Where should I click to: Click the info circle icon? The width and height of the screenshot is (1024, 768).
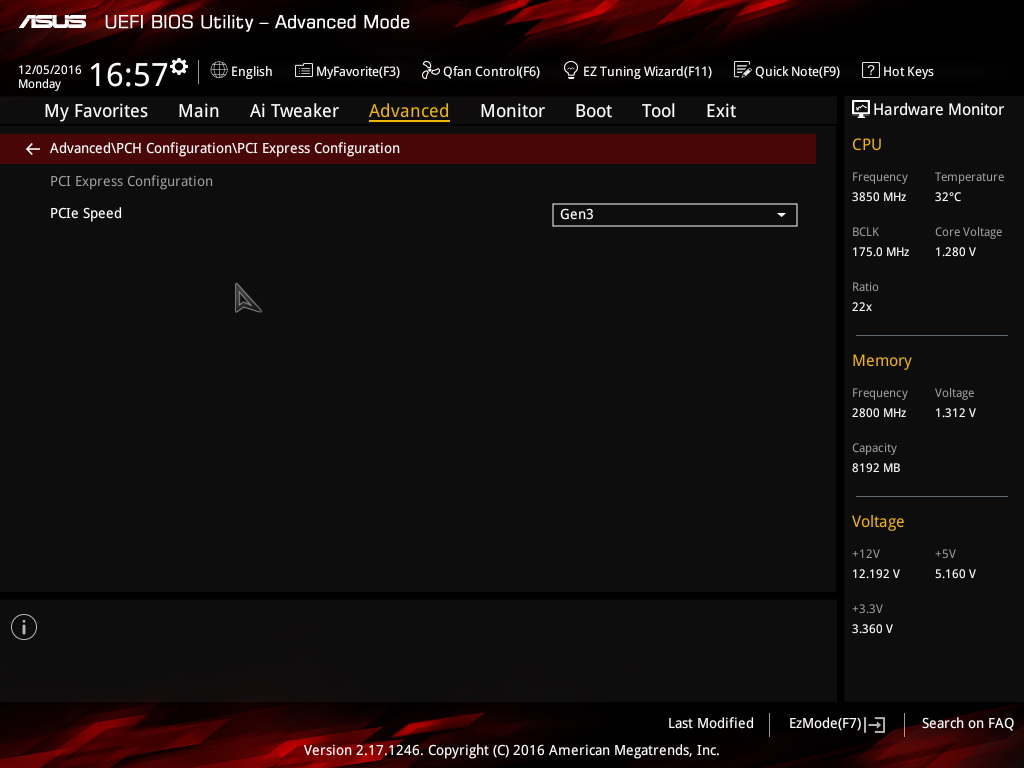pos(24,627)
